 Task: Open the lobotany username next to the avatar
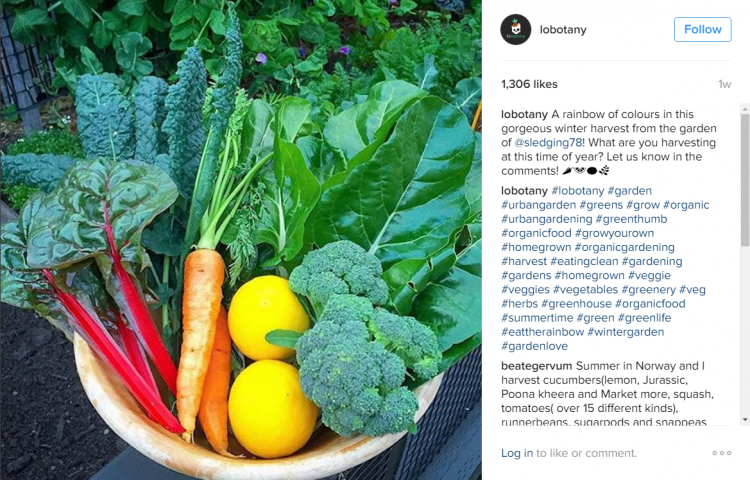(563, 30)
